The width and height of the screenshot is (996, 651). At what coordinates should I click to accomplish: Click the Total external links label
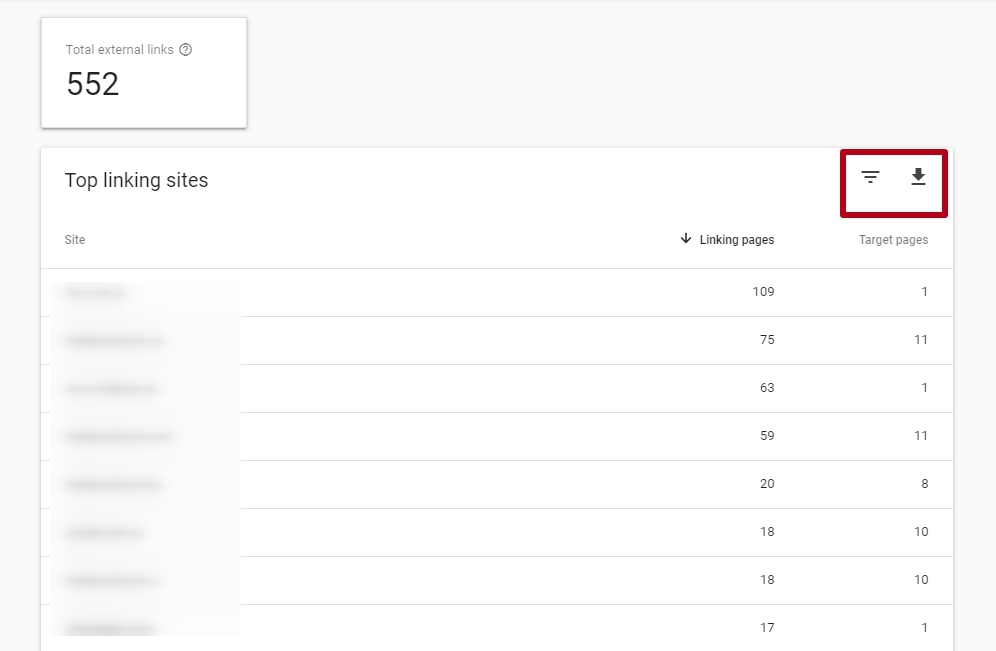[x=119, y=50]
